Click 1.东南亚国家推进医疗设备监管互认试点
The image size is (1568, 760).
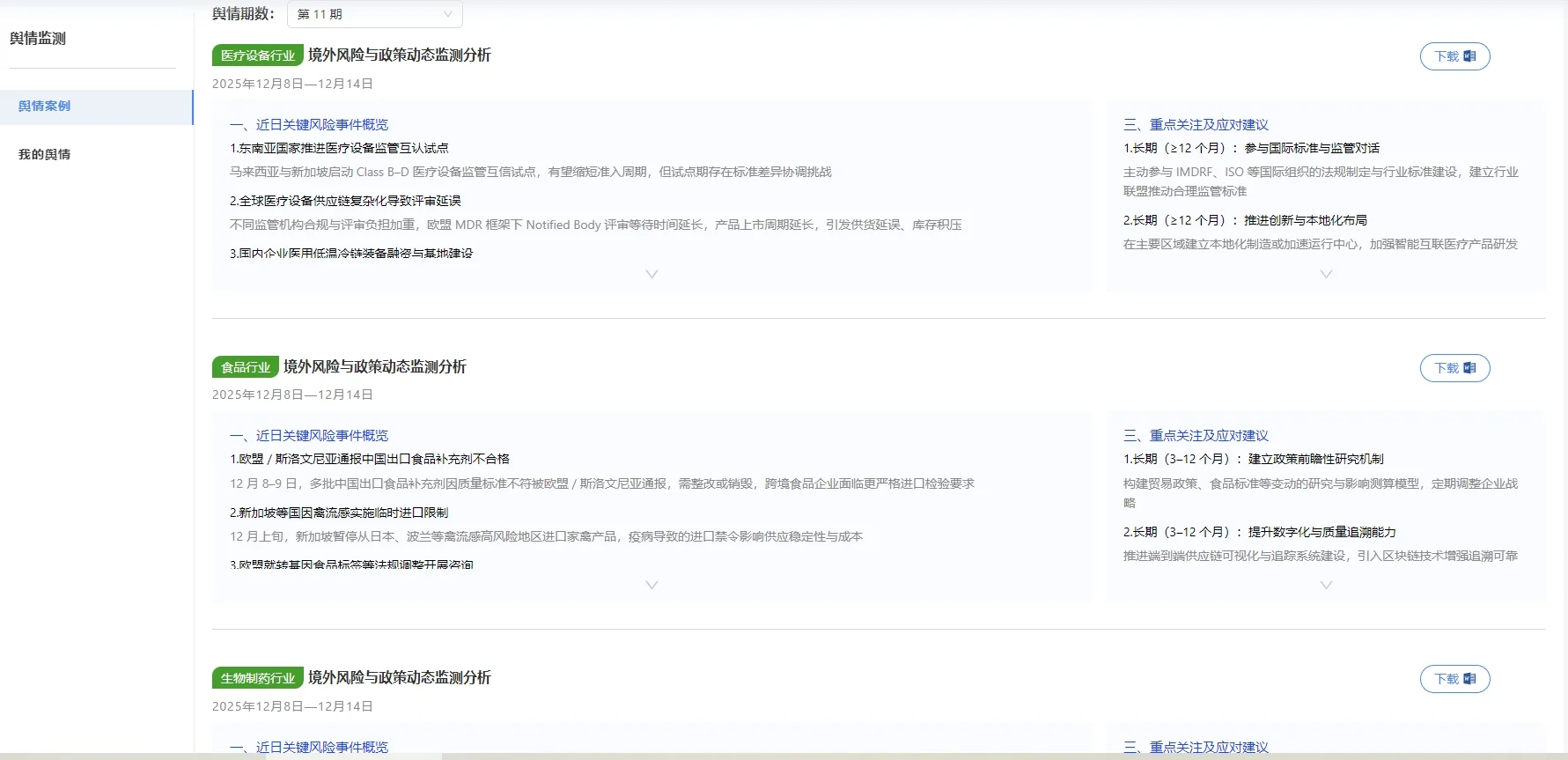click(339, 148)
